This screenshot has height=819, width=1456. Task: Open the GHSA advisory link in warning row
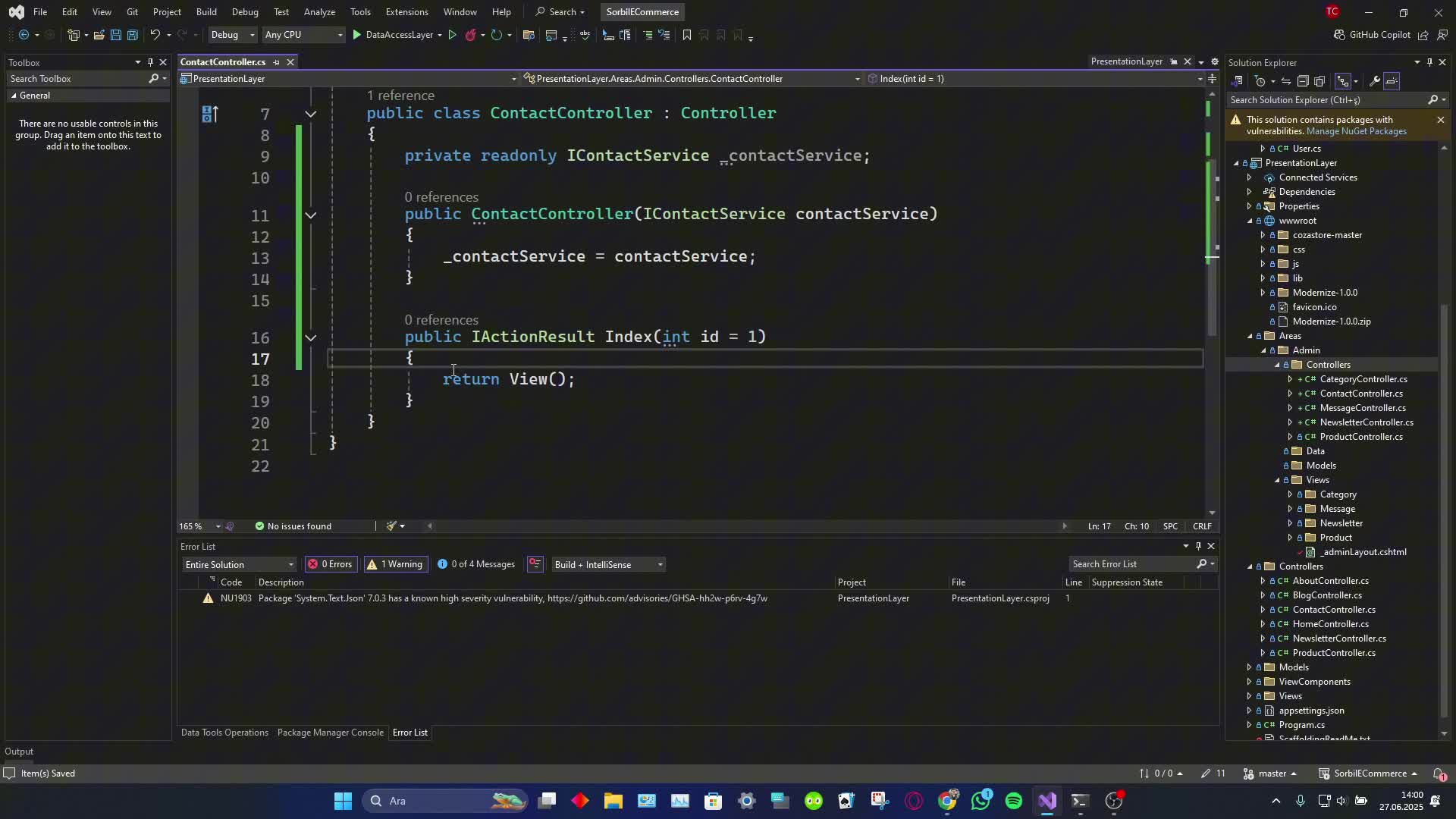coord(657,598)
